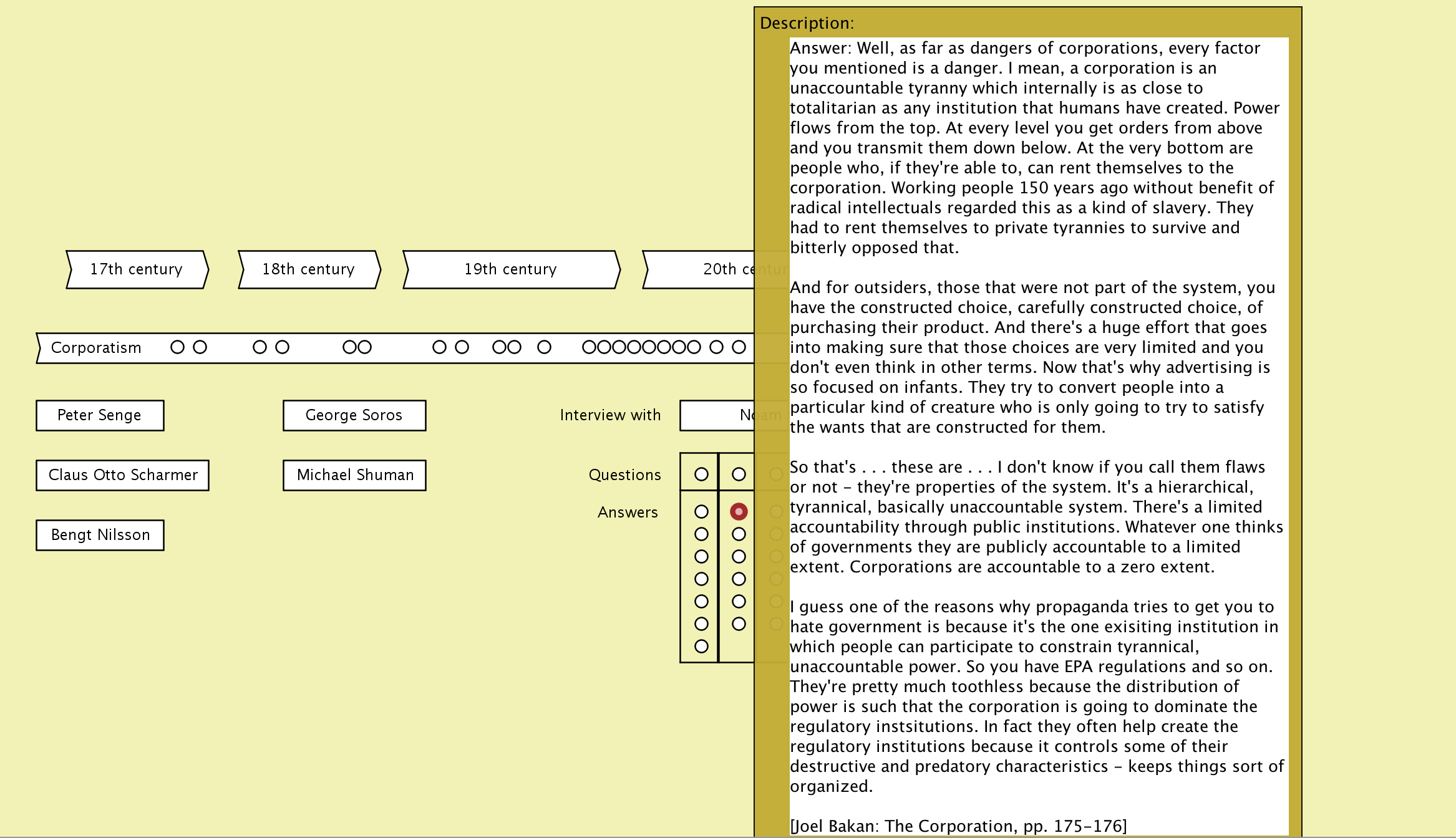Click the selected red answer circle

coord(739,512)
